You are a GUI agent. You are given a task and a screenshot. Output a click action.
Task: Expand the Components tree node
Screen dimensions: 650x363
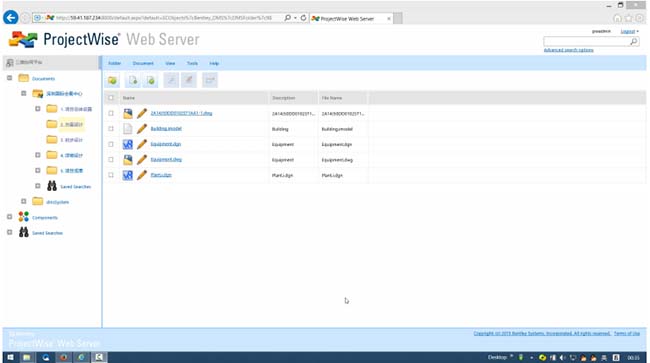pyautogui.click(x=10, y=217)
